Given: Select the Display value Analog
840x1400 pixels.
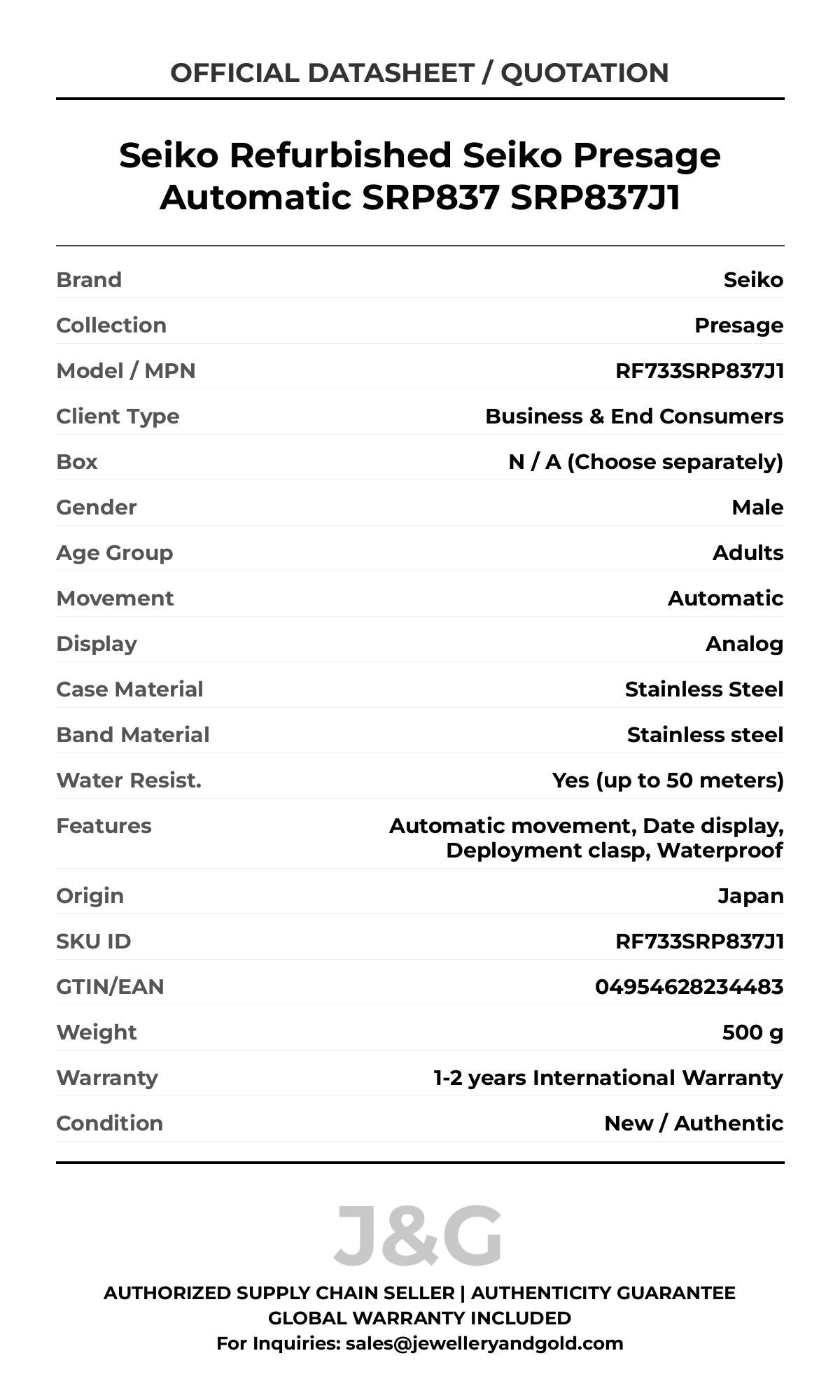Looking at the screenshot, I should pyautogui.click(x=744, y=644).
